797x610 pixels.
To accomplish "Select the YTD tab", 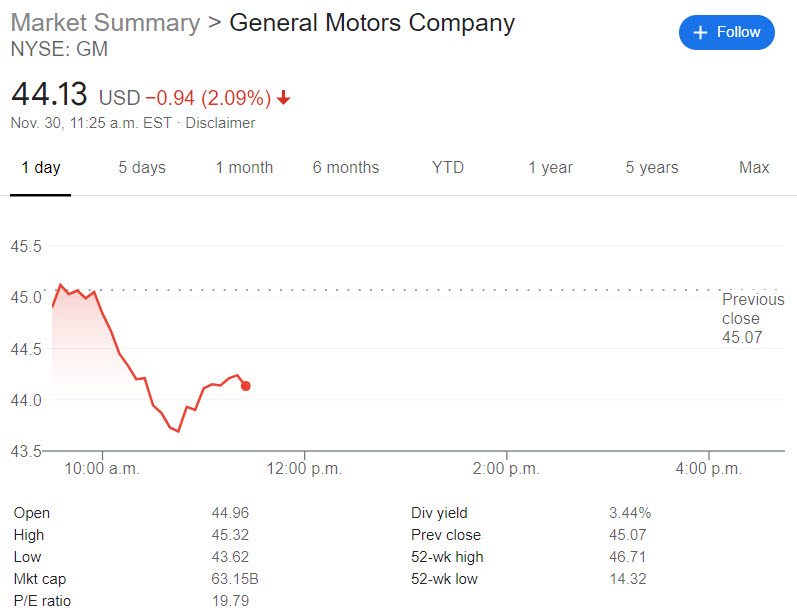I will point(448,168).
